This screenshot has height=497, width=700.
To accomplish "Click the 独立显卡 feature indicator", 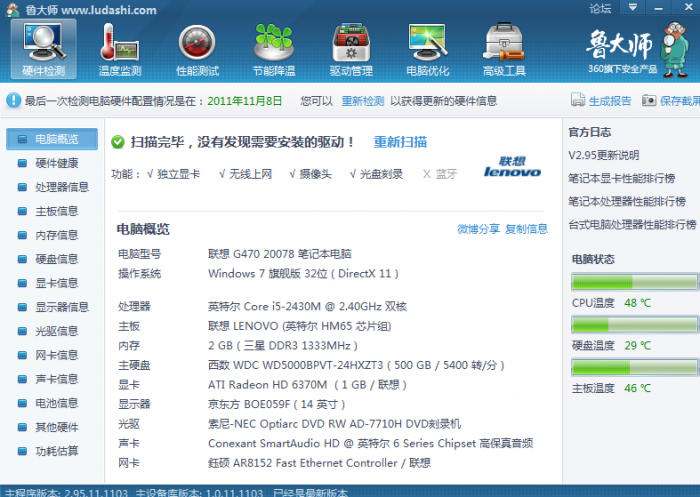I will 173,174.
